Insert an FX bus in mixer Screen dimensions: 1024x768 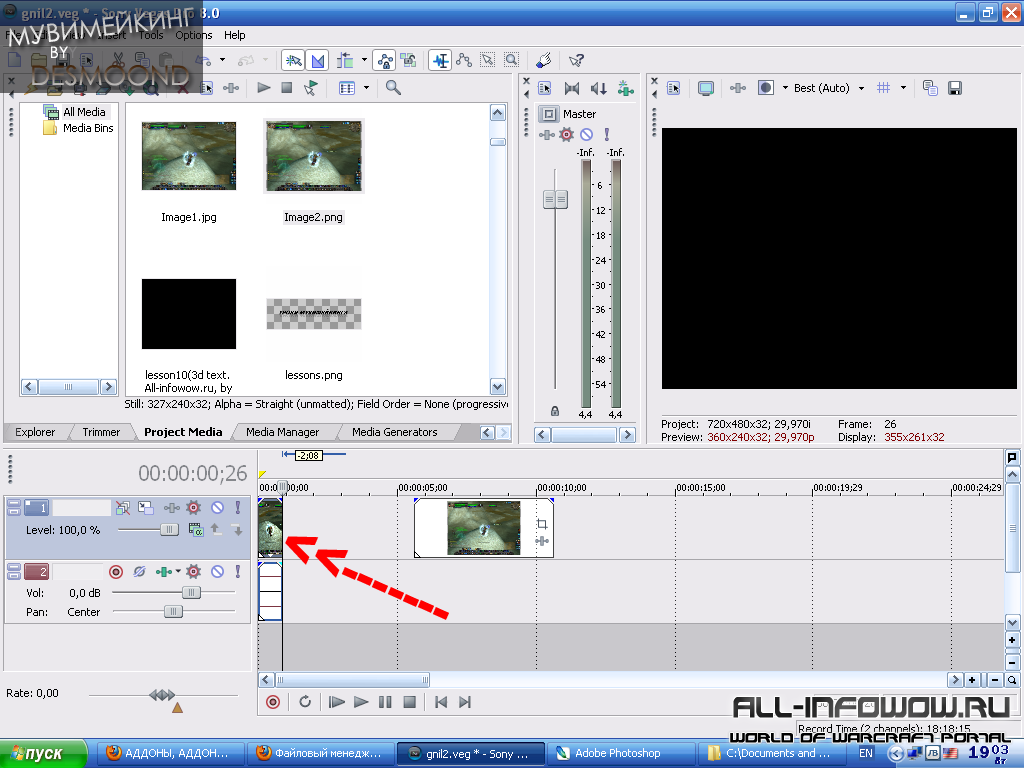(626, 88)
